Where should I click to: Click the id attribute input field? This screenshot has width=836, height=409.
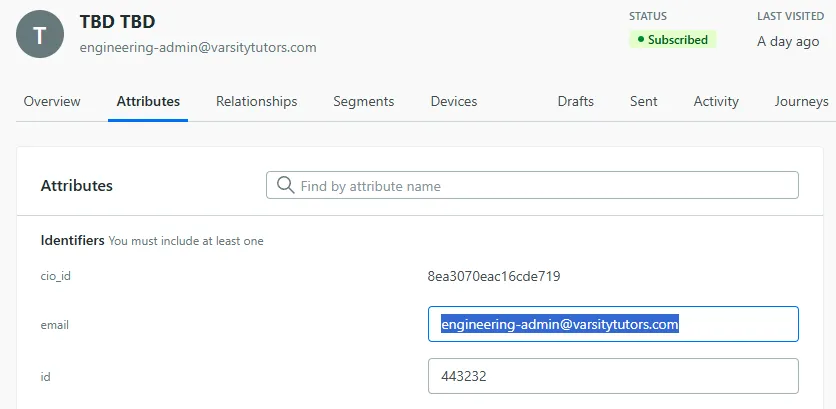tap(613, 376)
